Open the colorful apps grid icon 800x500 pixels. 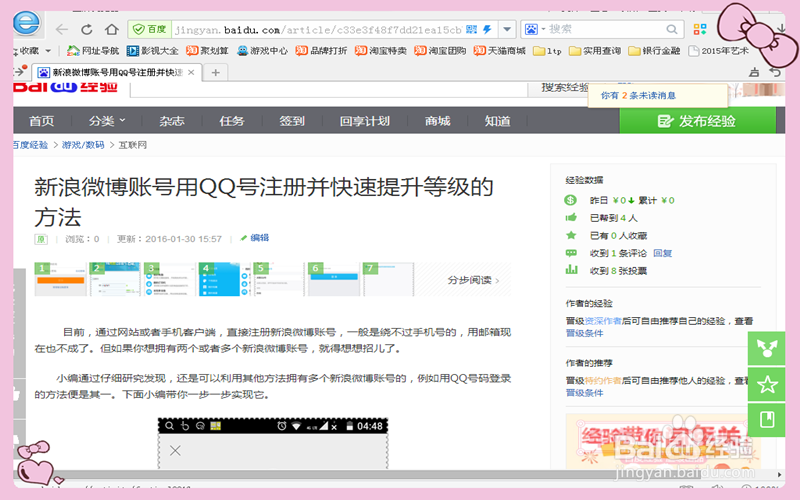(x=699, y=29)
